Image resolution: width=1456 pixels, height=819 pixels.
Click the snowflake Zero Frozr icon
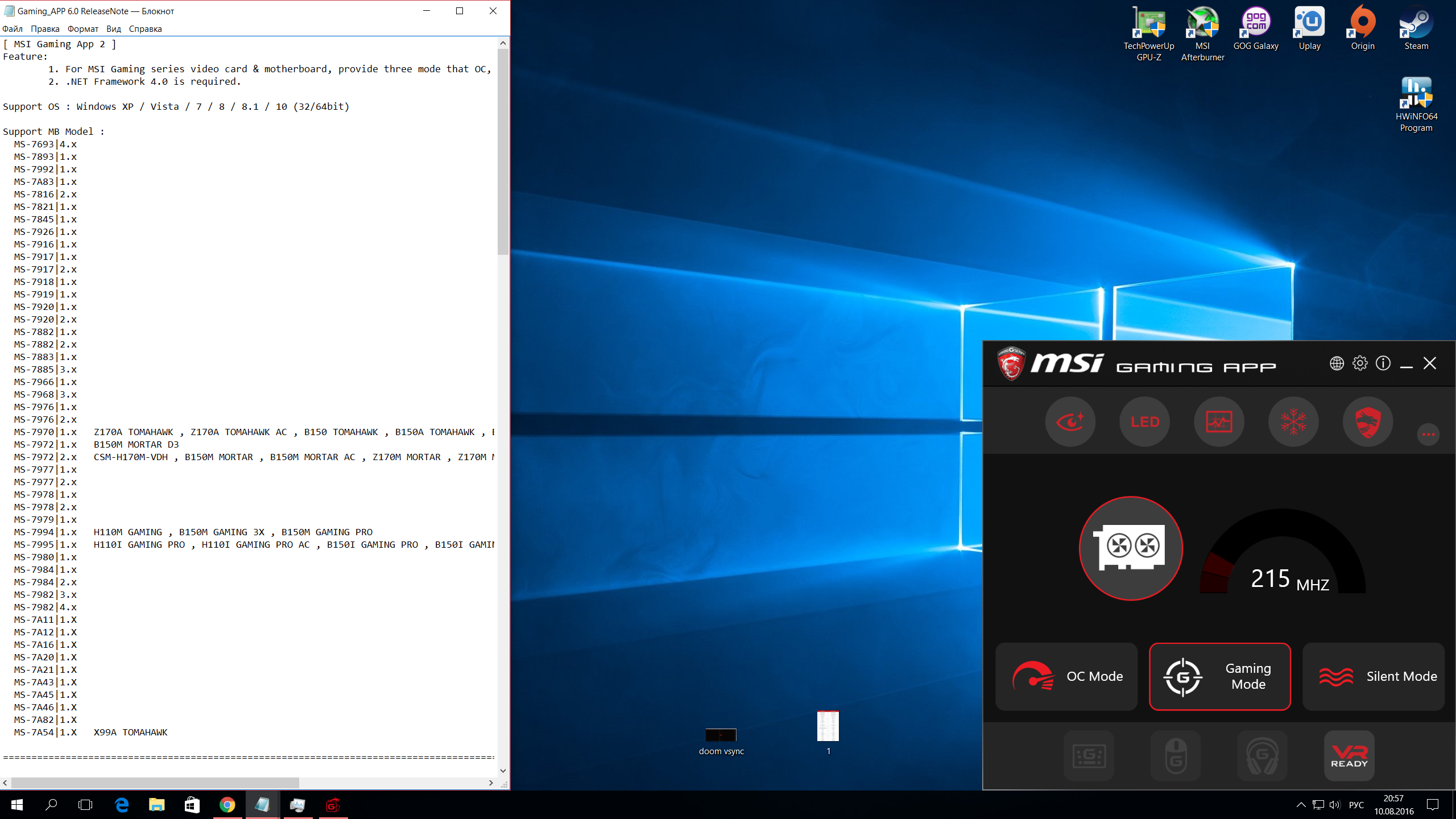(x=1293, y=421)
